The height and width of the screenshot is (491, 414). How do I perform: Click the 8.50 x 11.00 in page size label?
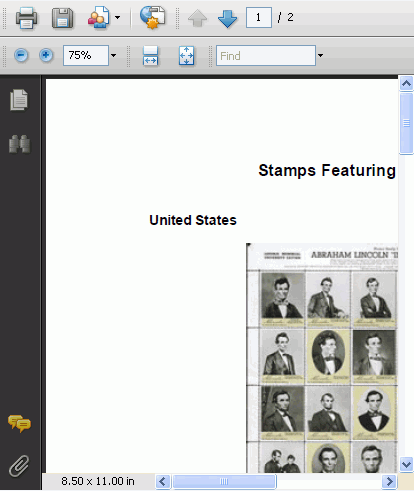98,481
